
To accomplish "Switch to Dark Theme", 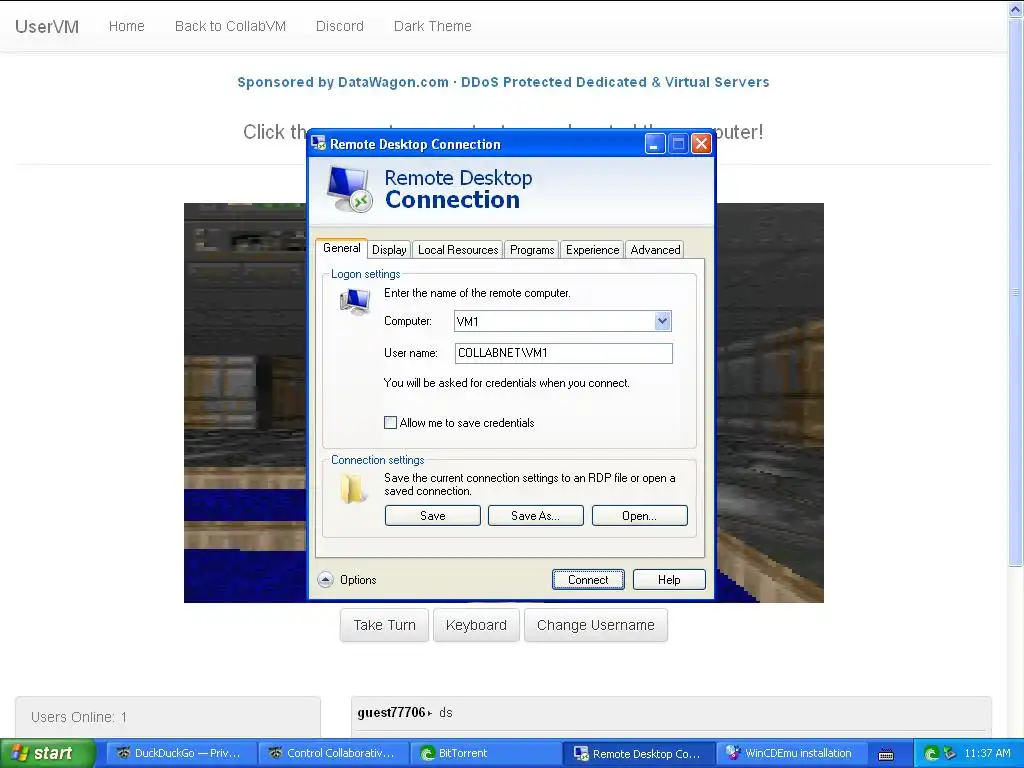I will [432, 26].
